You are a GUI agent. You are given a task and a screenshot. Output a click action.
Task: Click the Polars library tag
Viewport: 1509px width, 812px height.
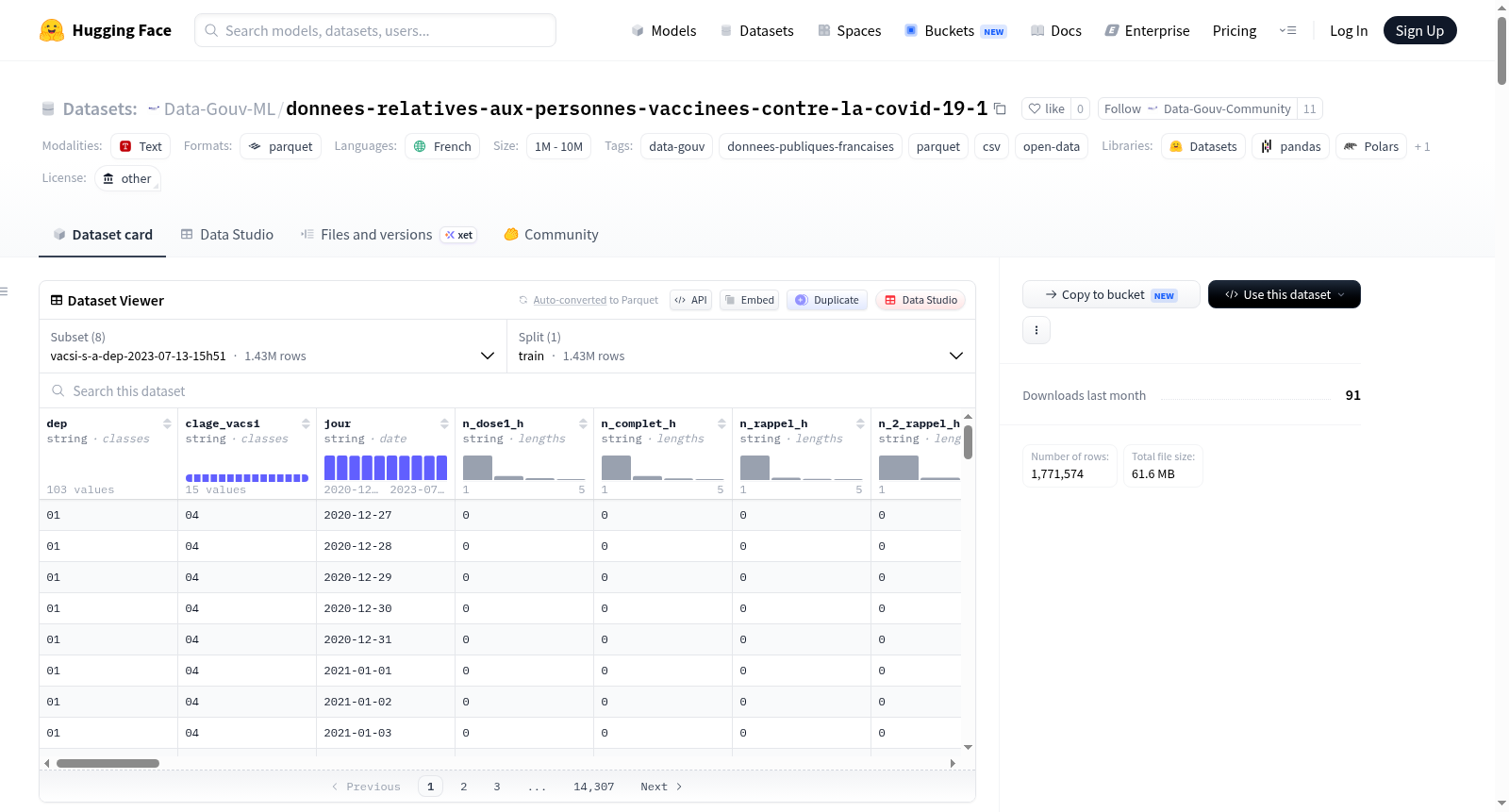(1371, 146)
